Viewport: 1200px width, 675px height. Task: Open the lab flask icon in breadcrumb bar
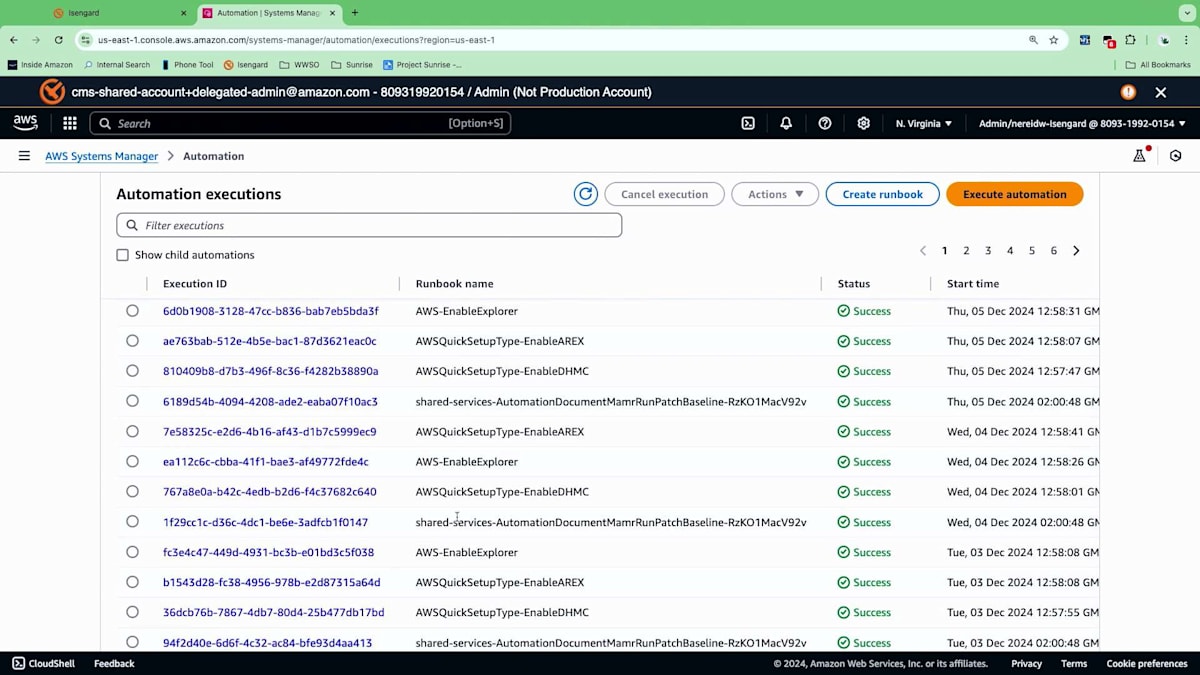click(1139, 156)
